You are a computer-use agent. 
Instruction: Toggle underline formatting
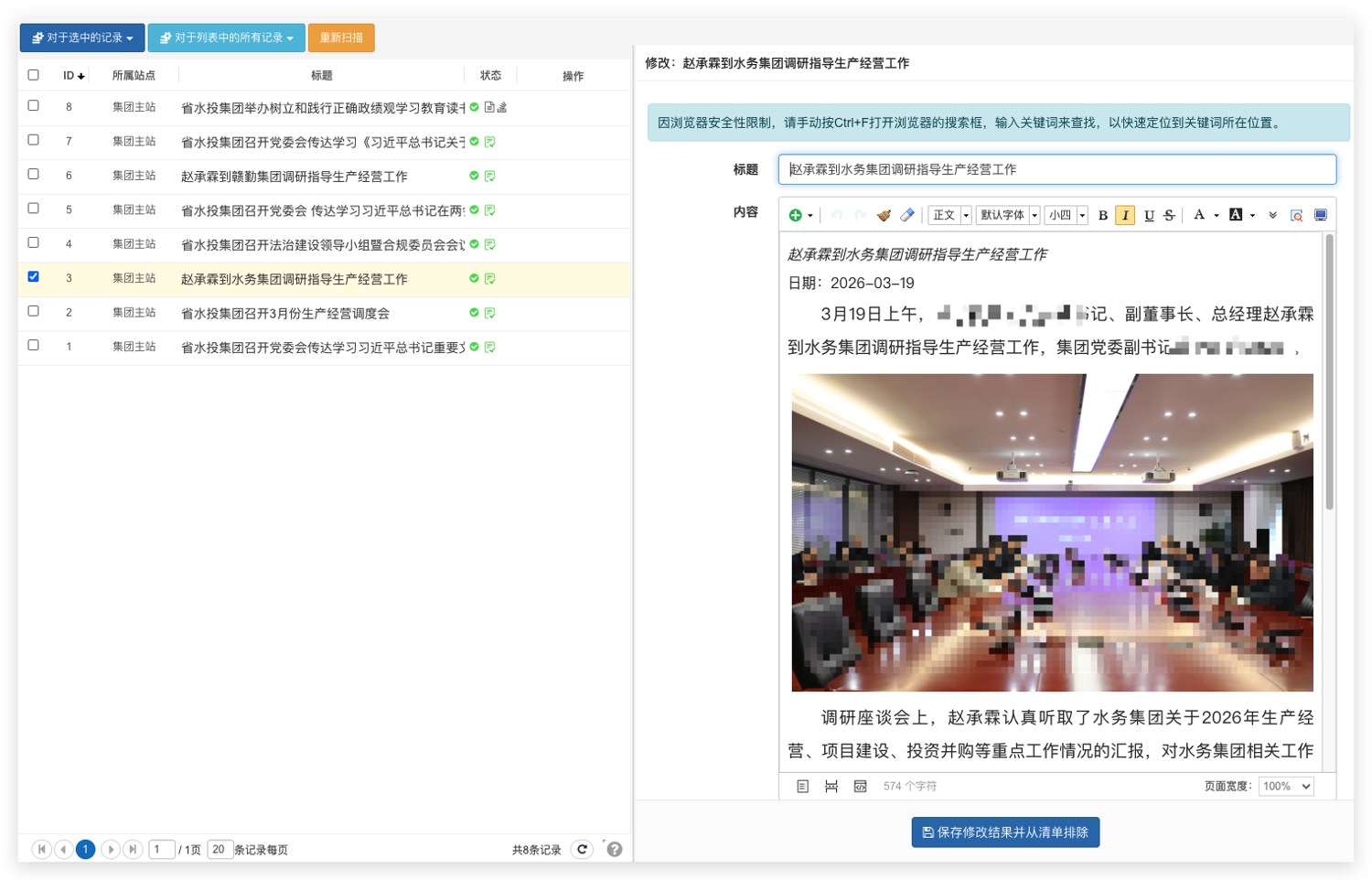click(x=1149, y=215)
